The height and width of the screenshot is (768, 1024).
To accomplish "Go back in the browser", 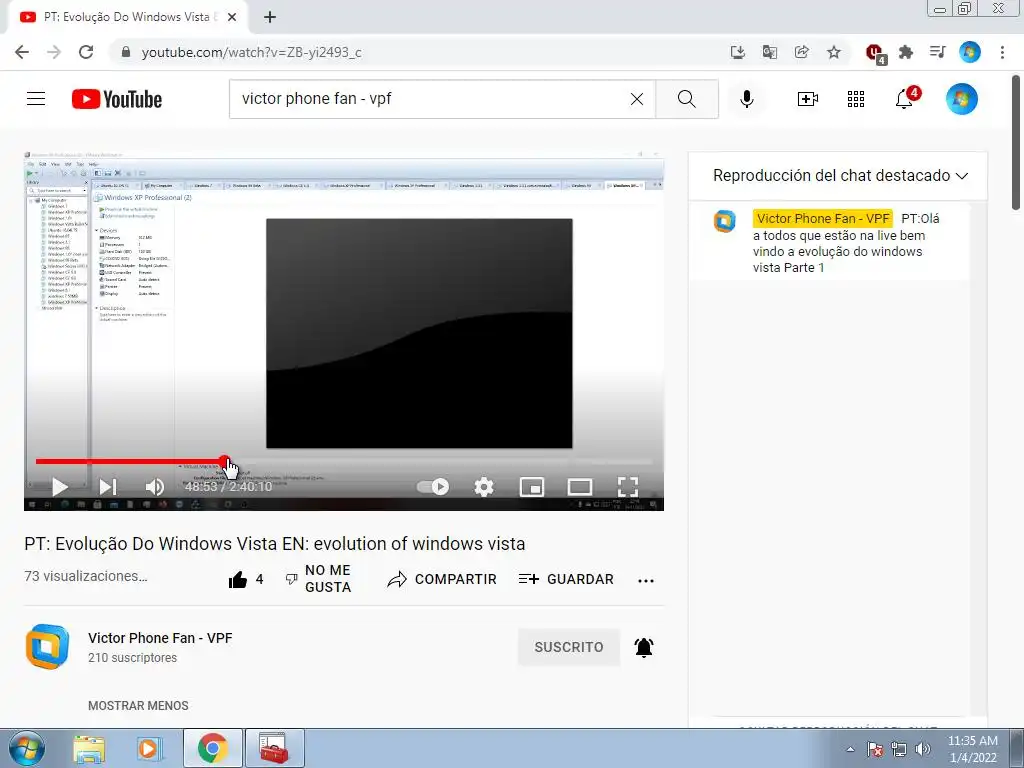I will (22, 52).
